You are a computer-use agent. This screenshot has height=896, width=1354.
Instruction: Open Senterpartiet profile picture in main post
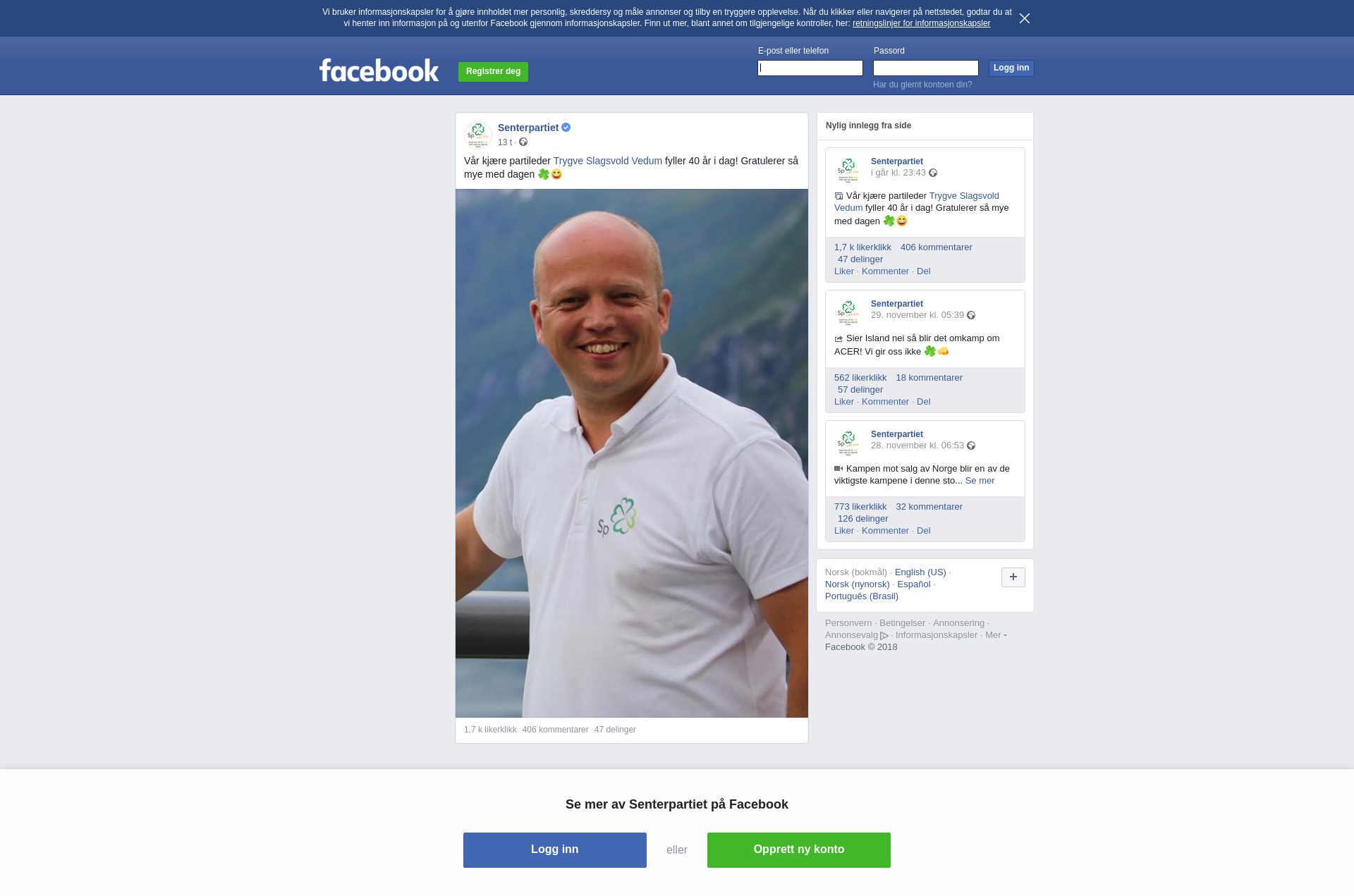pos(478,134)
